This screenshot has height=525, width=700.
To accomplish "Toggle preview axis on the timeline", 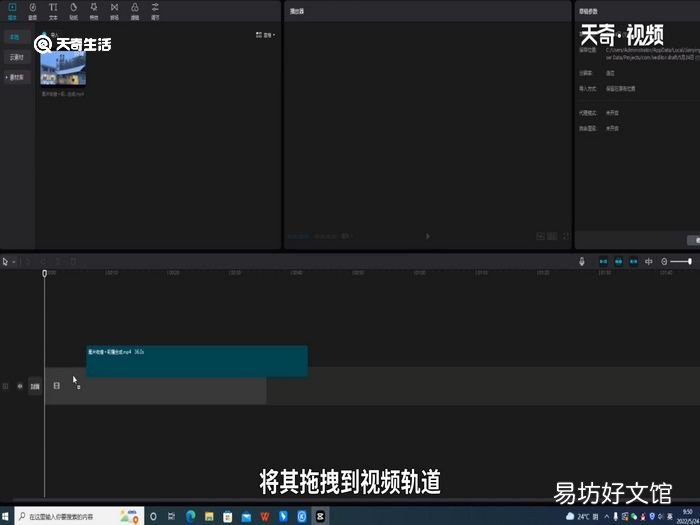I will click(649, 262).
